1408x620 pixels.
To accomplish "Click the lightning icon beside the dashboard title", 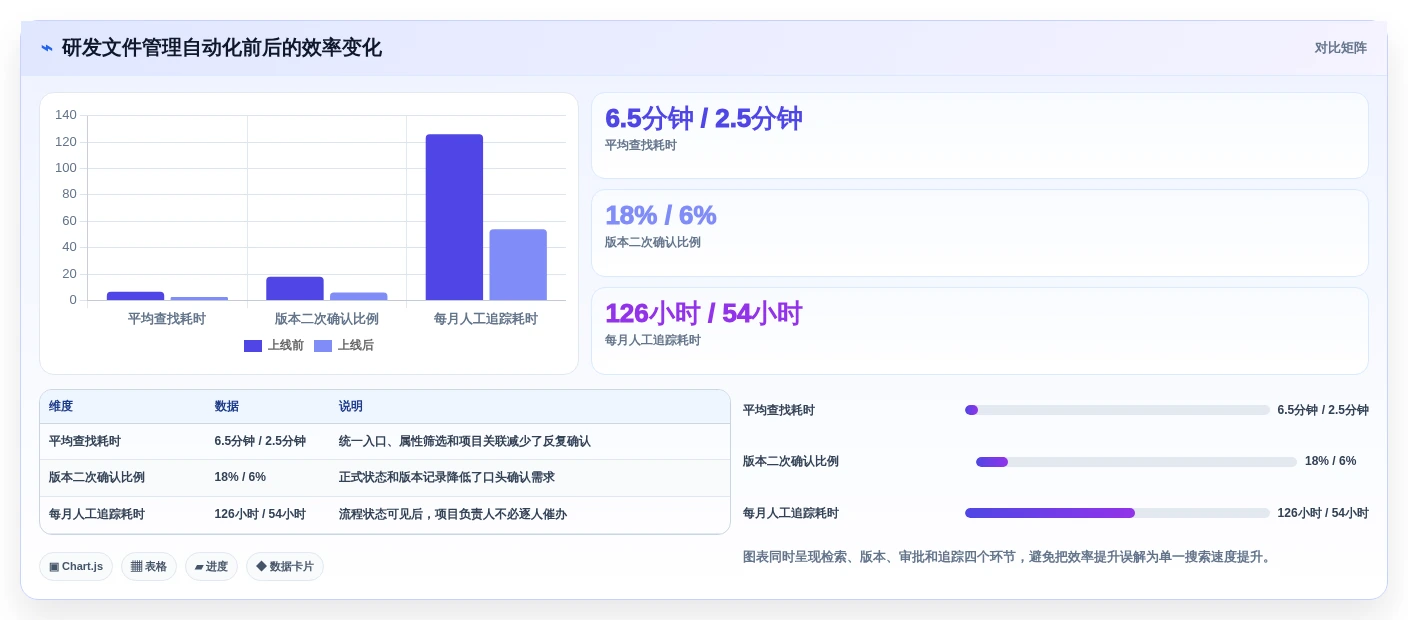I will [47, 48].
